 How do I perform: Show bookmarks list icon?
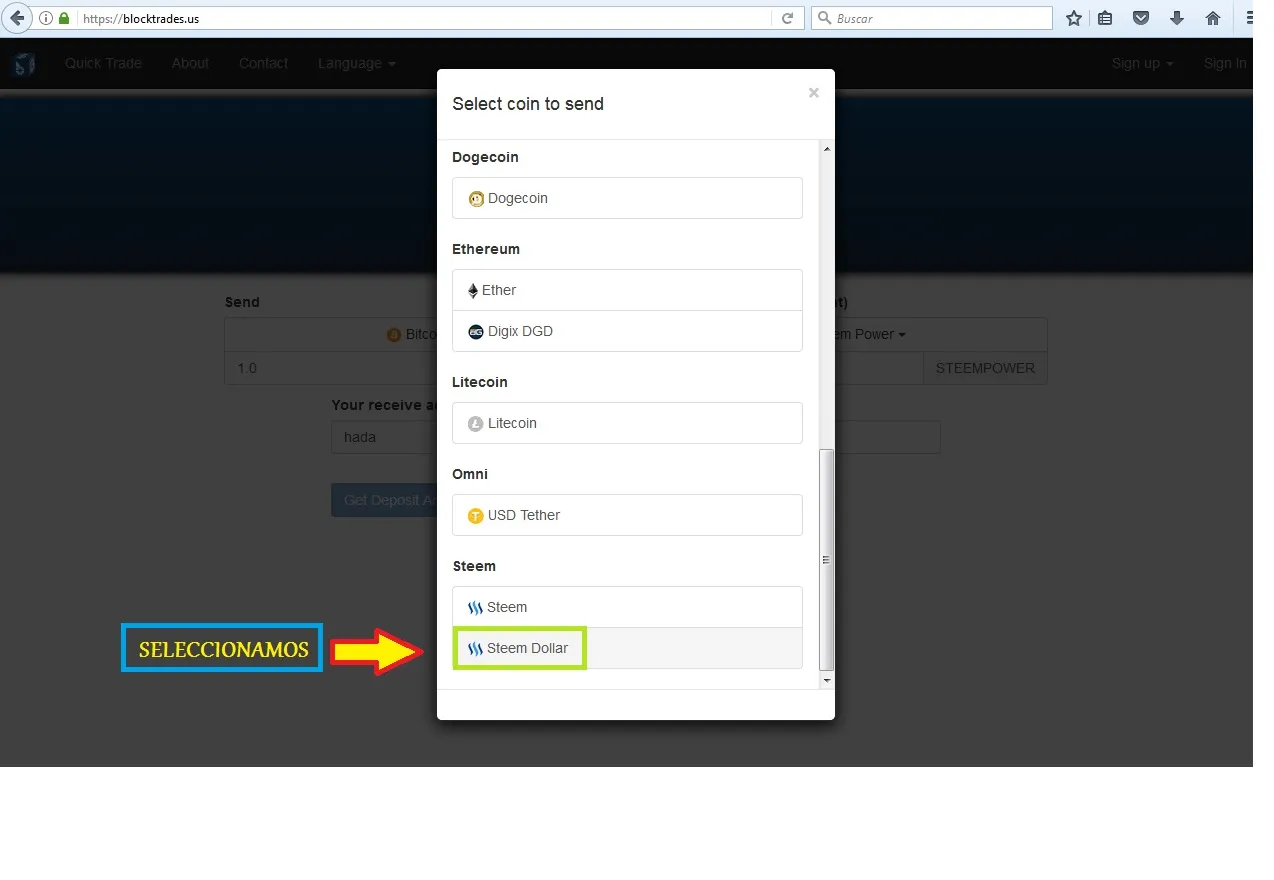tap(1105, 18)
